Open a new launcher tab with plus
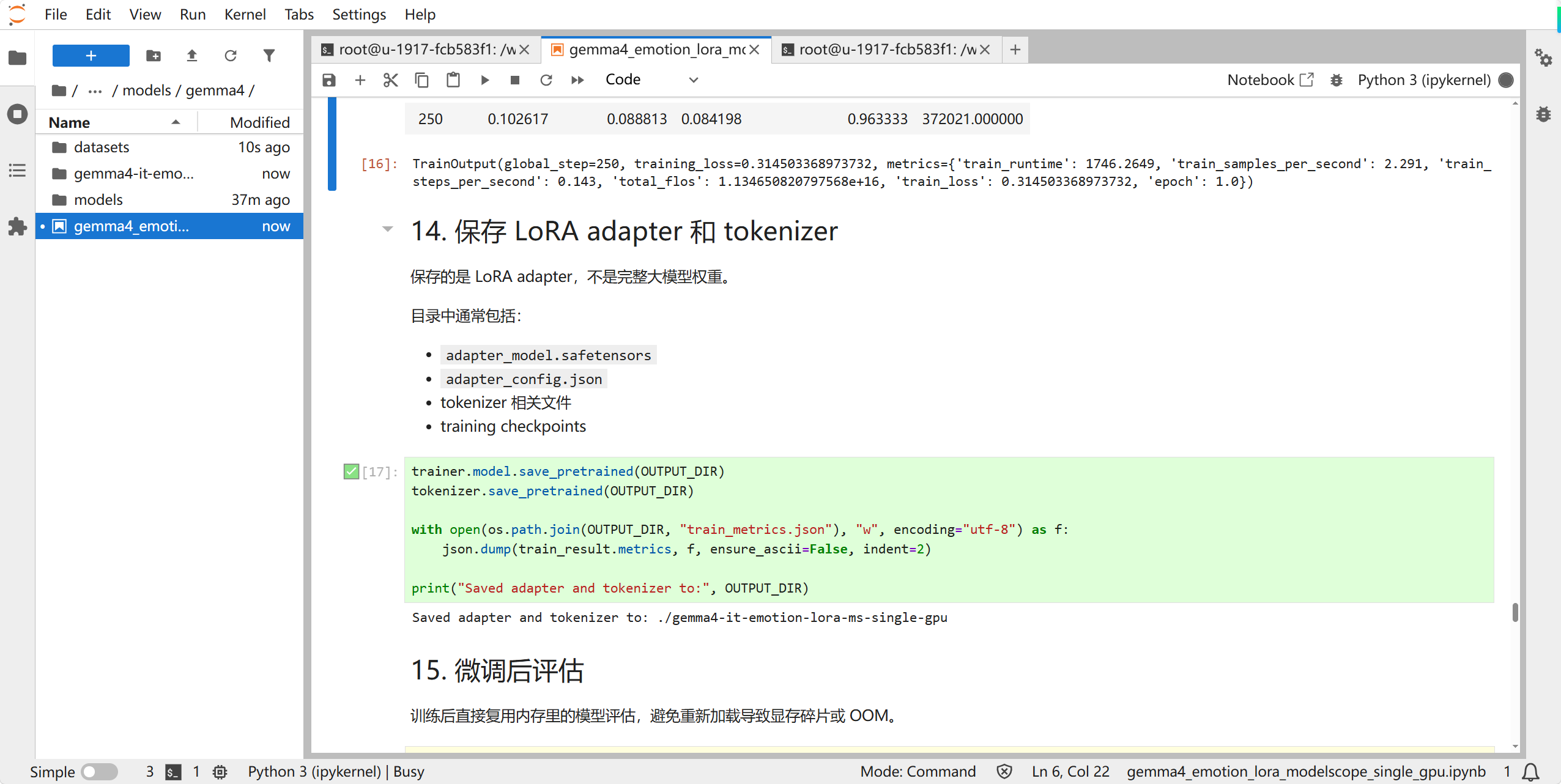 click(x=1015, y=50)
